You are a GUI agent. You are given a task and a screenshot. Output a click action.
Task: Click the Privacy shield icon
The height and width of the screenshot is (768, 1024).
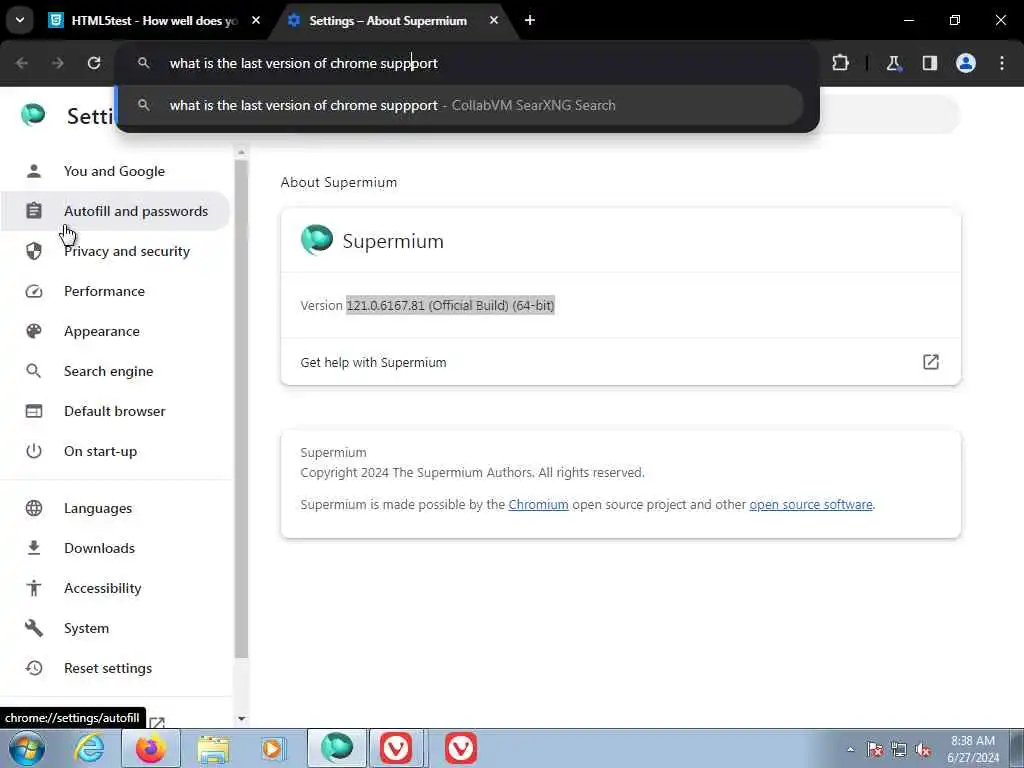(x=34, y=251)
